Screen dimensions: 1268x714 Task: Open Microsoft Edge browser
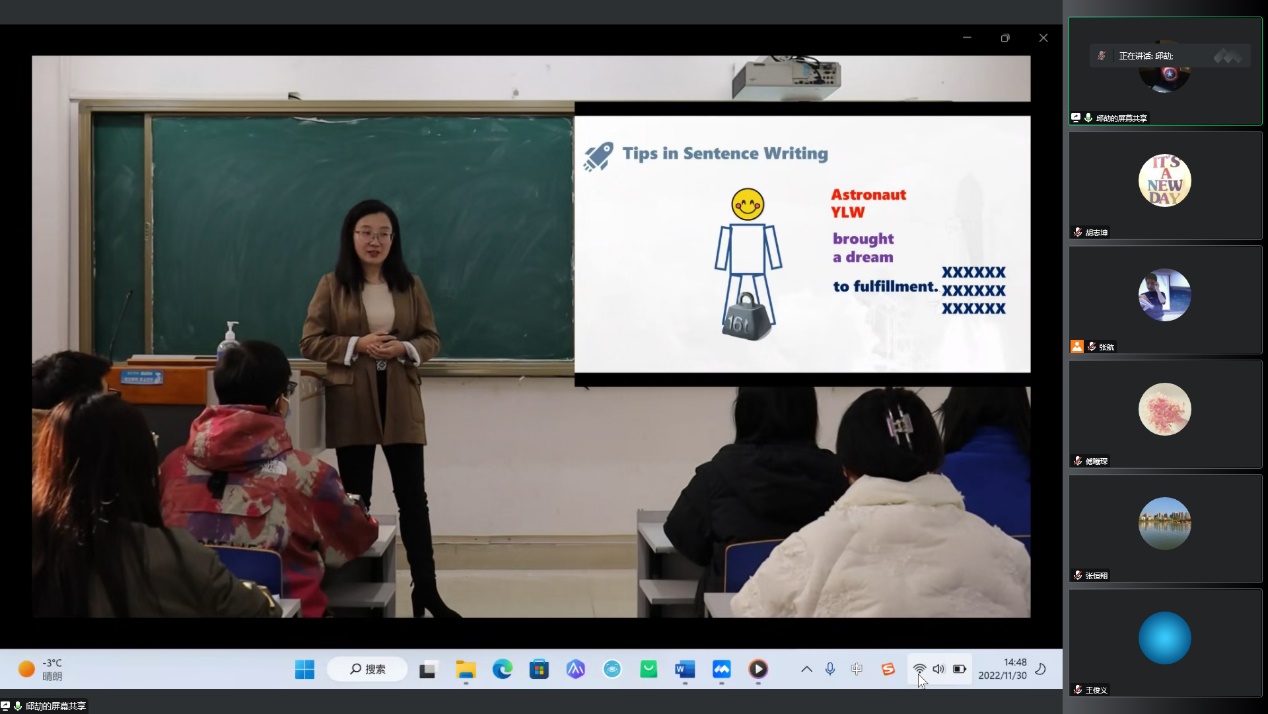pyautogui.click(x=502, y=669)
